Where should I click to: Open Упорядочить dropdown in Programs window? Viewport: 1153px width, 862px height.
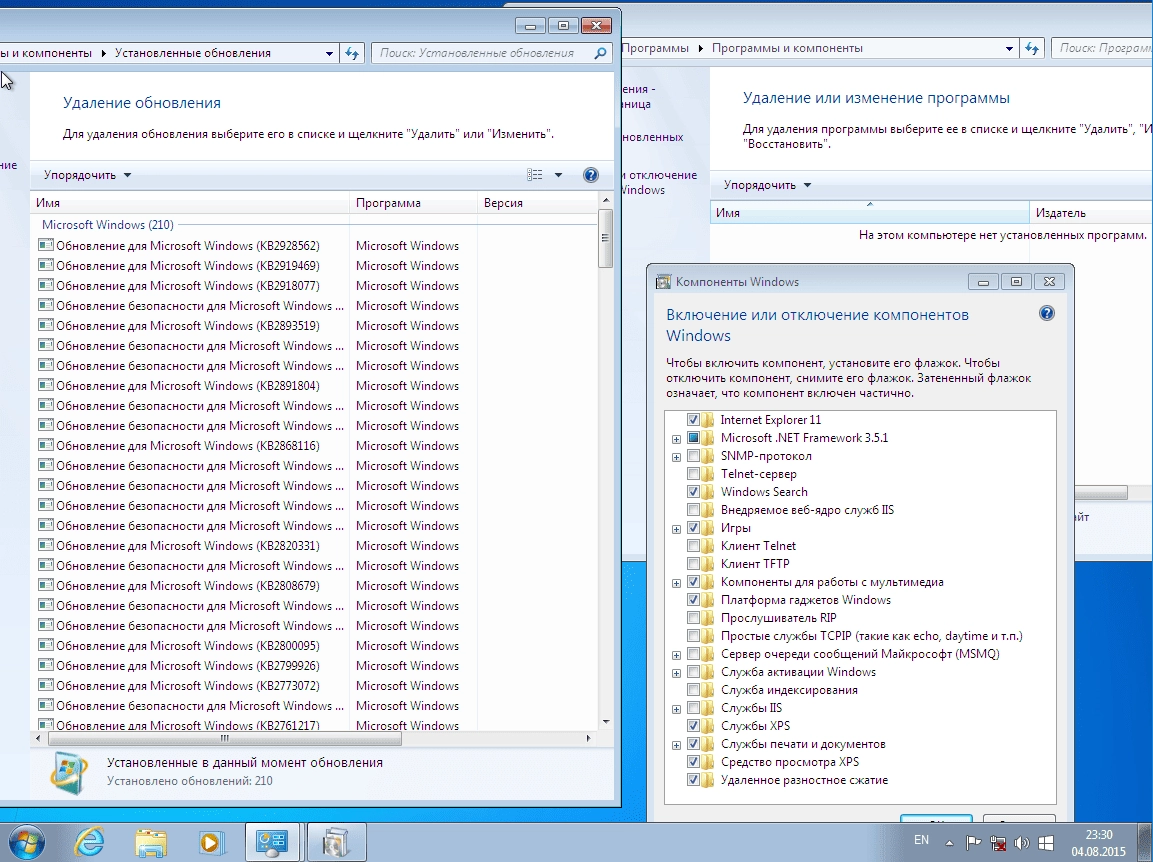point(767,185)
